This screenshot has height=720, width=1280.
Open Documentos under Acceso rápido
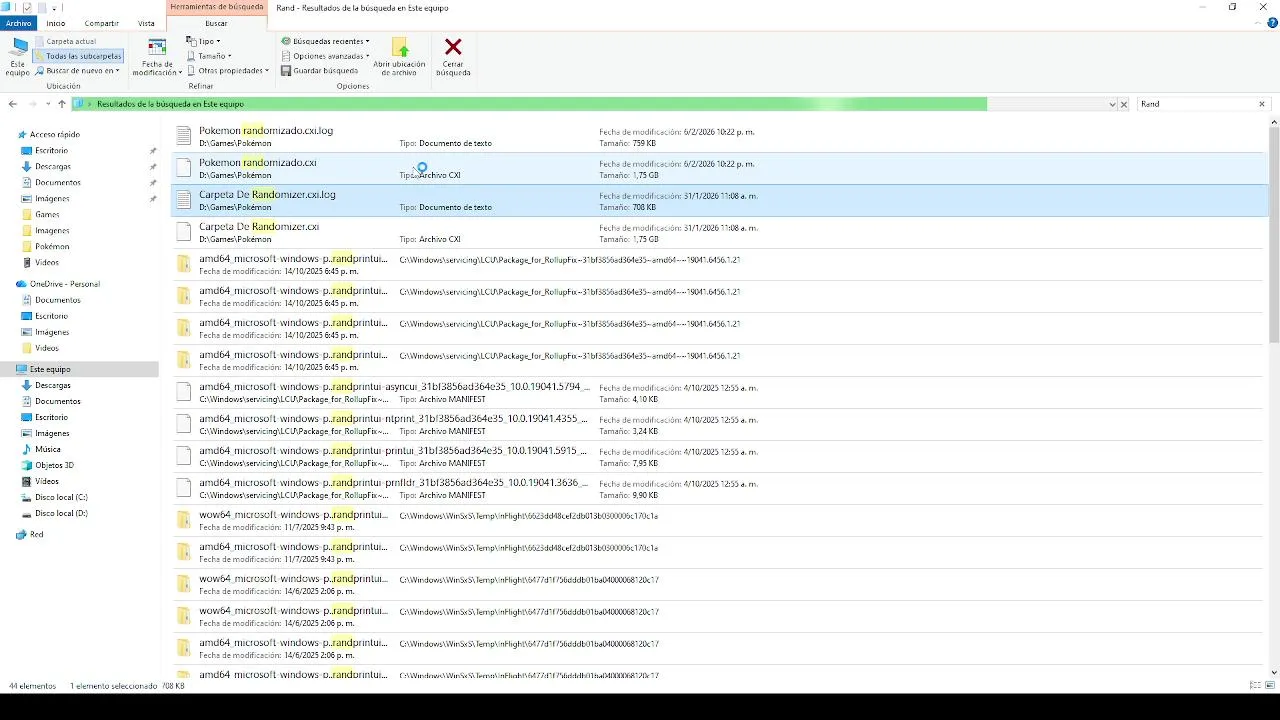tap(57, 182)
